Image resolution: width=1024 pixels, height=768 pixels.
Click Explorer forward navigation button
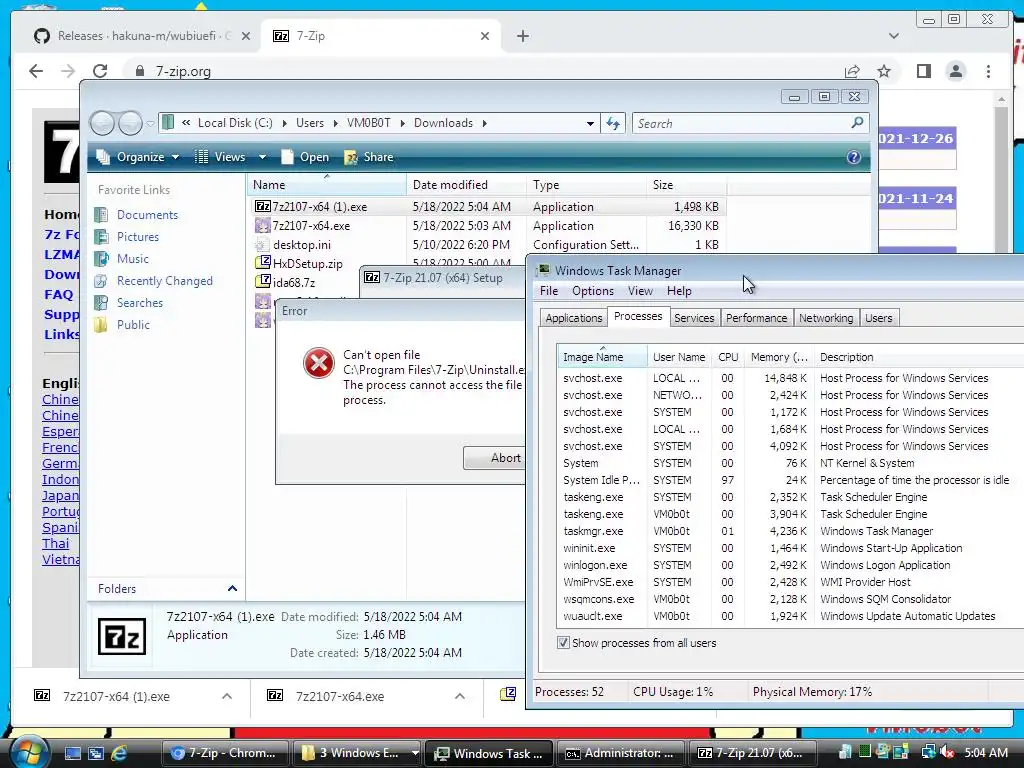click(x=130, y=123)
